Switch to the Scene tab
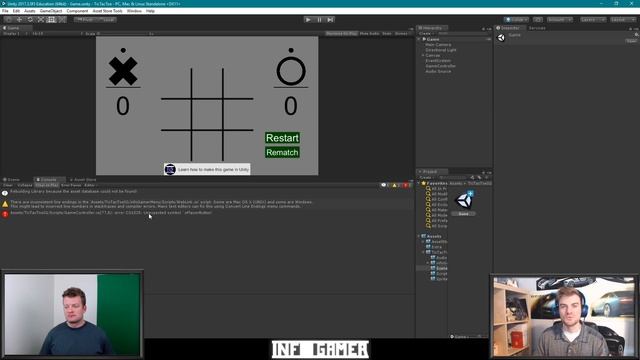The height and width of the screenshot is (360, 640). pos(12,180)
